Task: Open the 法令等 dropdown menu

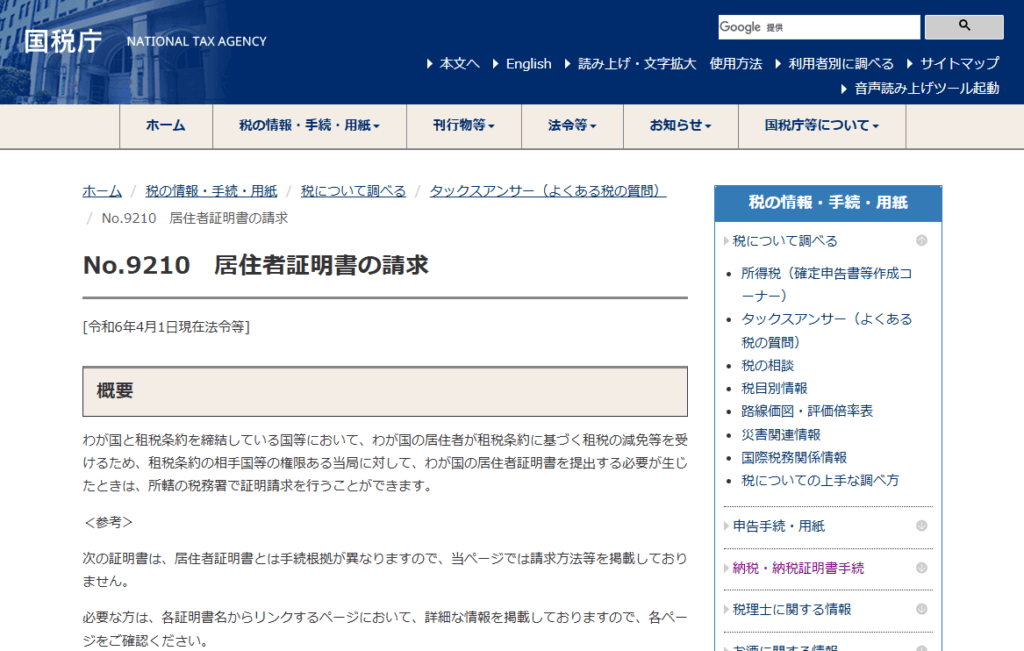Action: (572, 126)
